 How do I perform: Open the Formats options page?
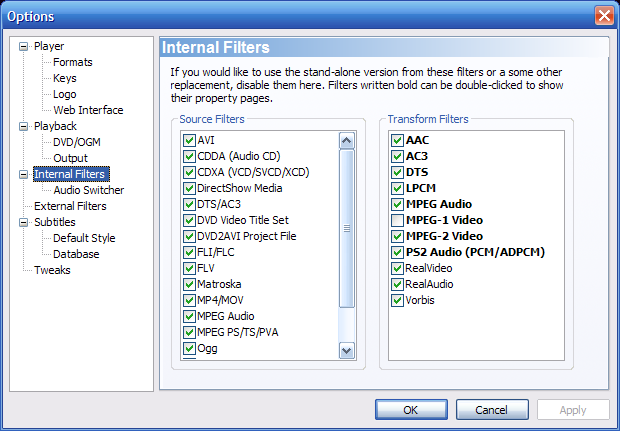[73, 62]
